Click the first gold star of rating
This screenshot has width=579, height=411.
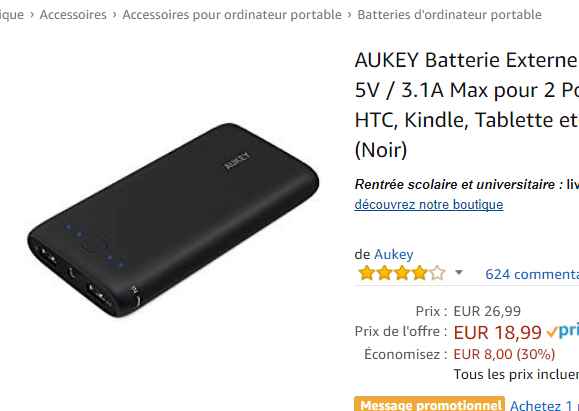point(366,273)
